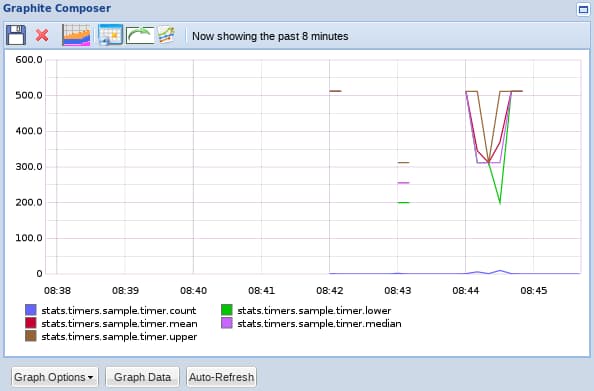Click the 300.0 y-axis label
Screen dimensions: 594x391
29,167
